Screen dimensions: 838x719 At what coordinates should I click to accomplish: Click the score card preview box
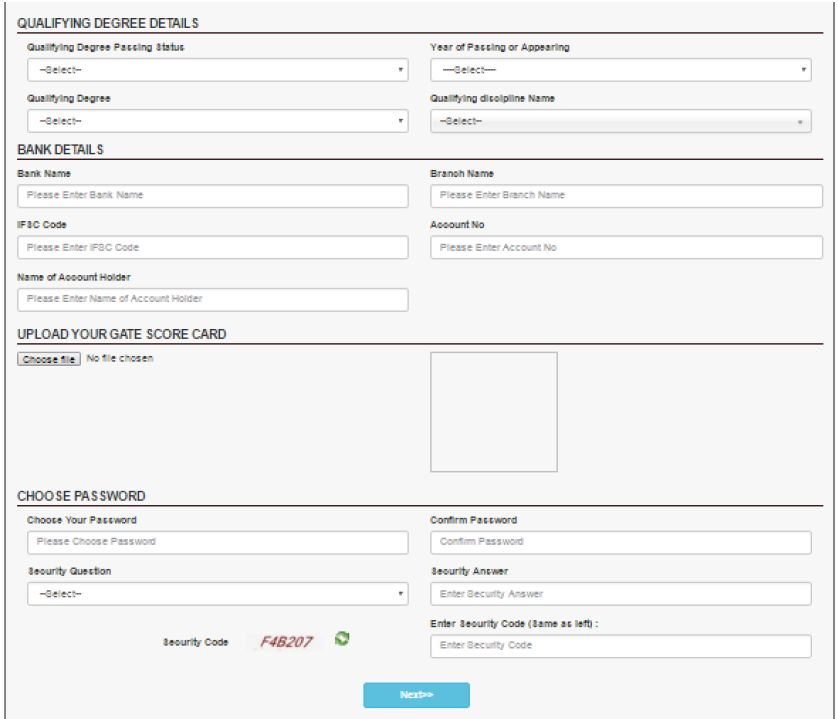(x=493, y=411)
